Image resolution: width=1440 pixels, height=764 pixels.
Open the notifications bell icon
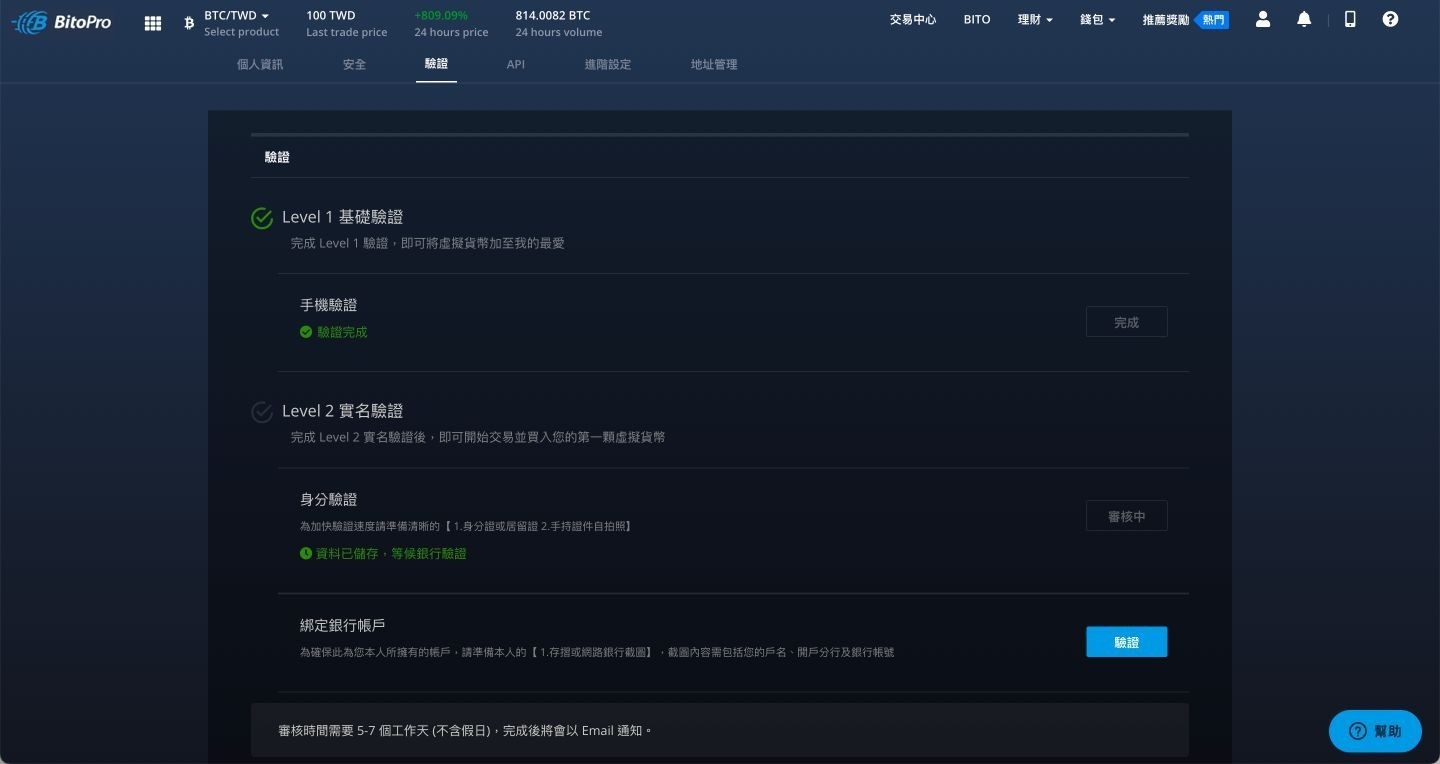pyautogui.click(x=1304, y=19)
